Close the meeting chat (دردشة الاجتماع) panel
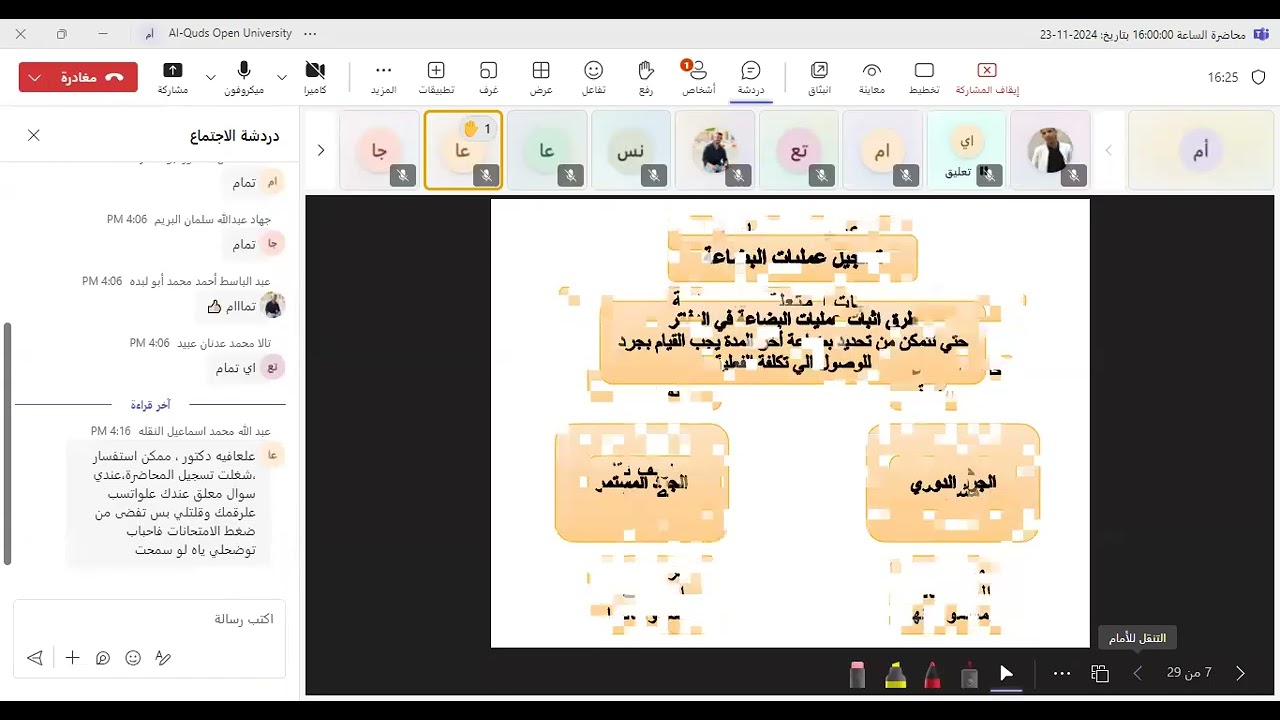Image resolution: width=1280 pixels, height=720 pixels. coord(34,135)
